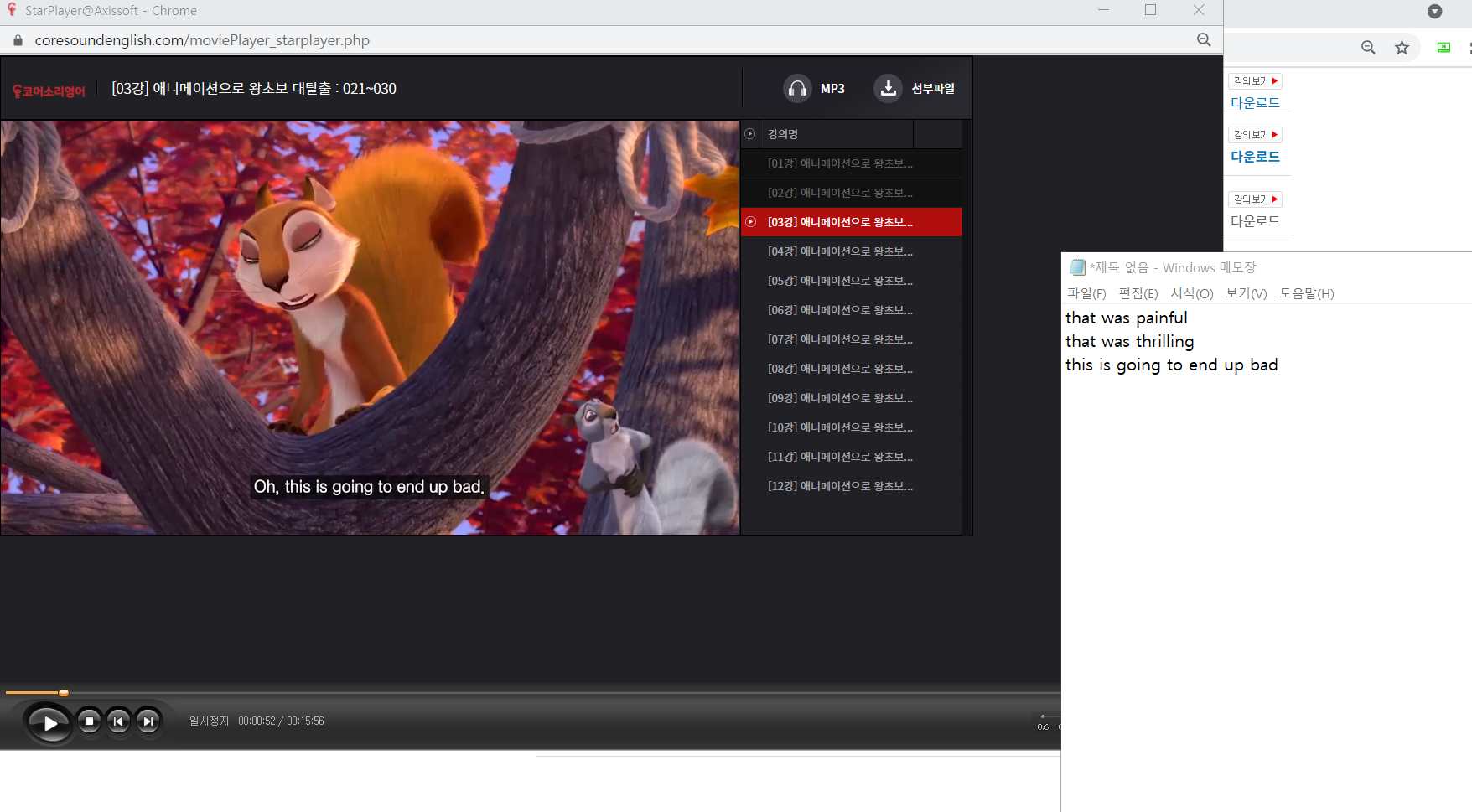Skip to the next lecture track
1472x812 pixels.
(x=148, y=721)
